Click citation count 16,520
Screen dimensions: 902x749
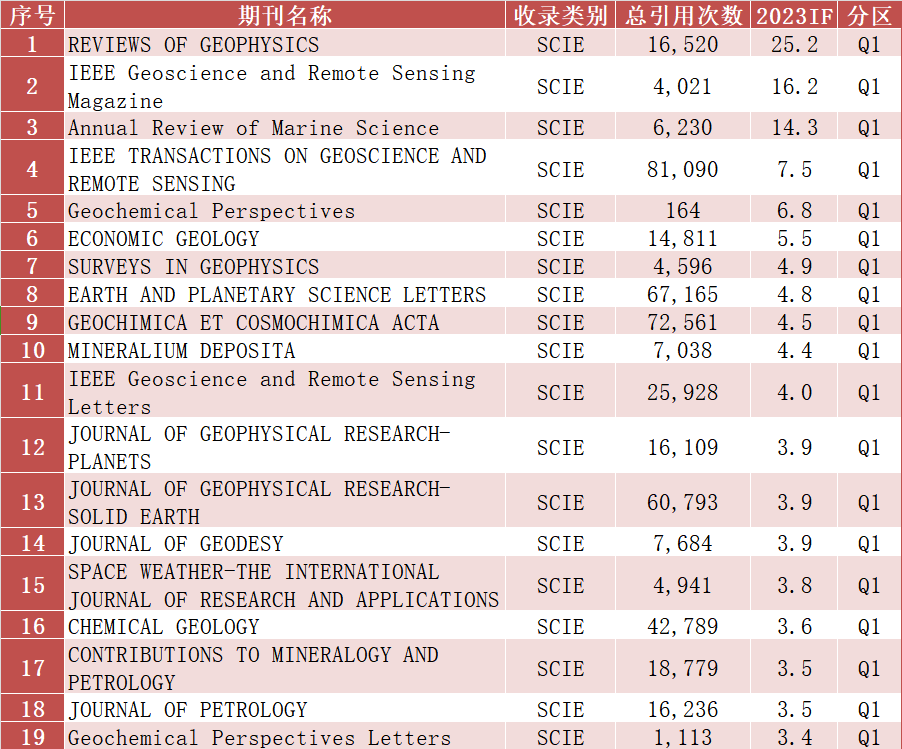pos(683,44)
